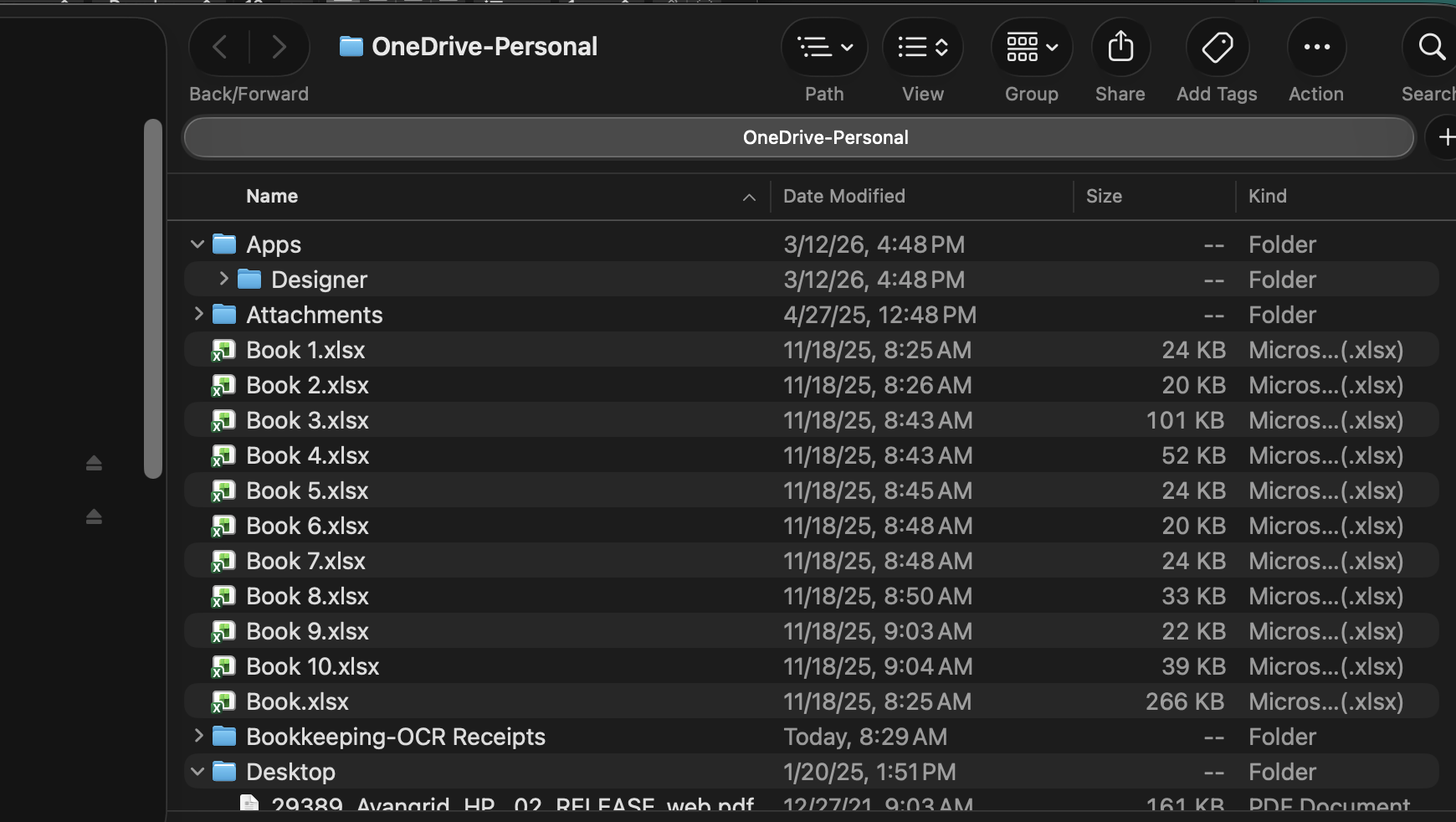Sort by the Kind column header
1456x822 pixels.
1268,196
